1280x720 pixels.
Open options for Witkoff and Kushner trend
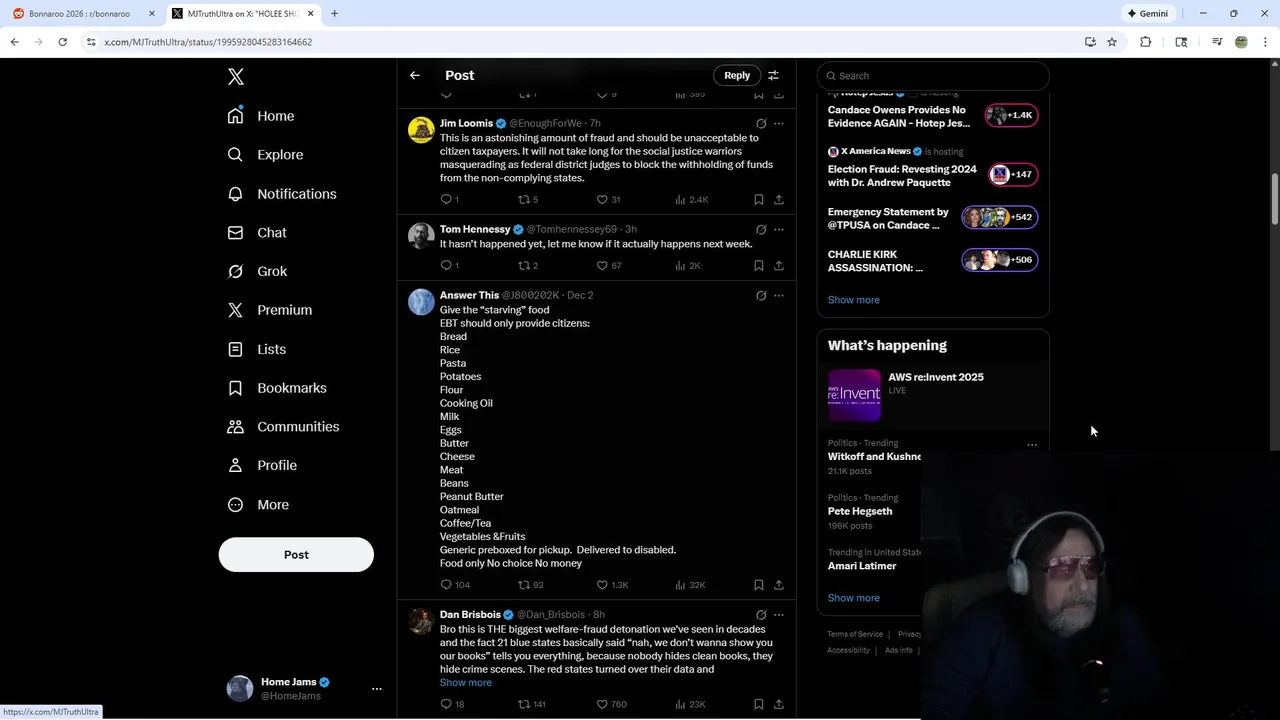1032,445
